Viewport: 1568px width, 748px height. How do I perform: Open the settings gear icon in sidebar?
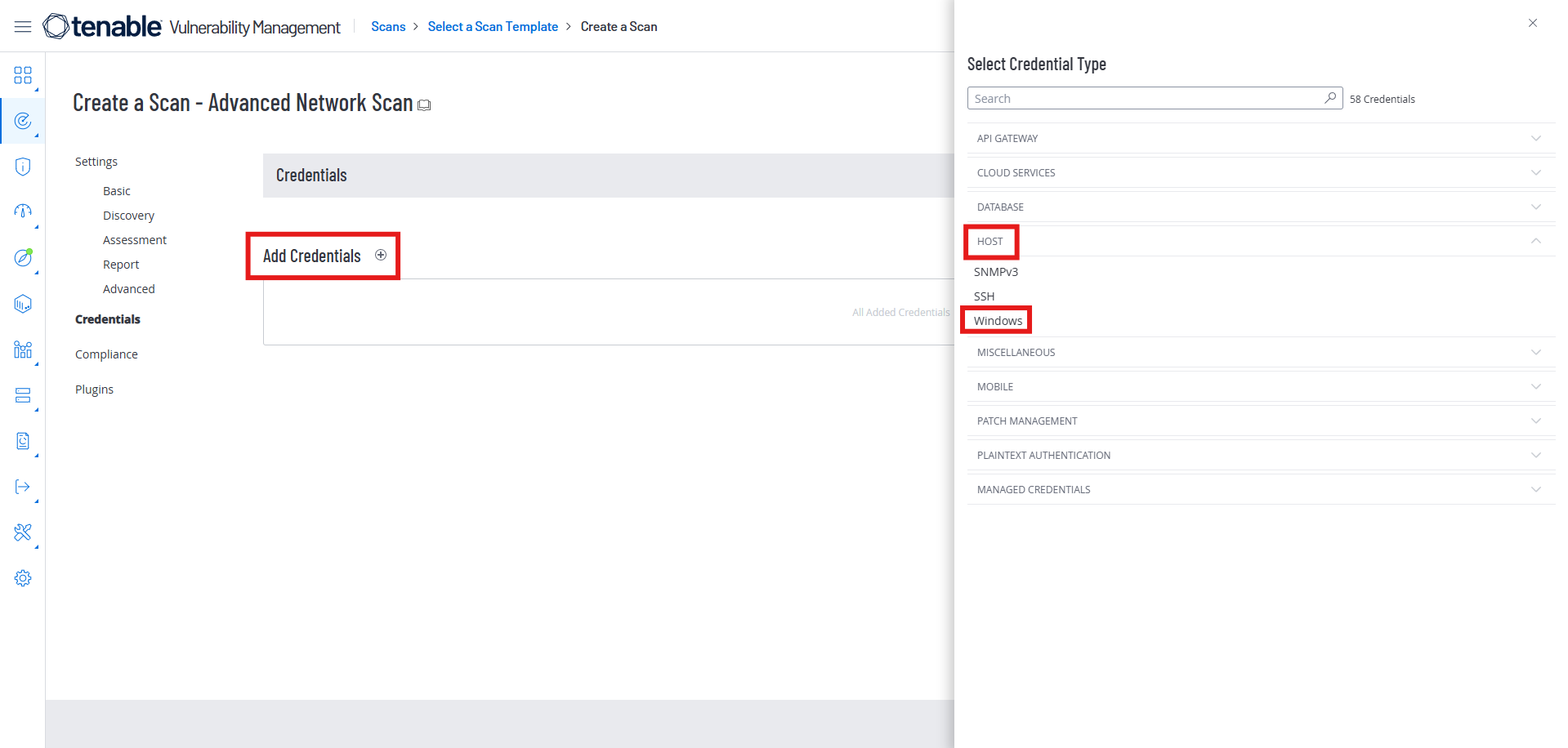23,578
